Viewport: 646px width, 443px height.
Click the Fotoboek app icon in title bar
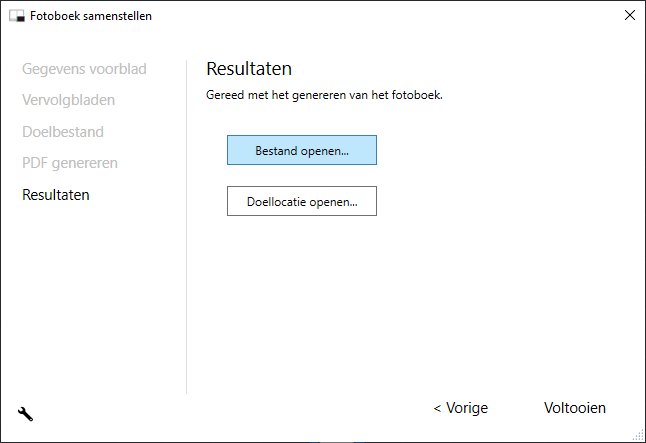[16, 16]
